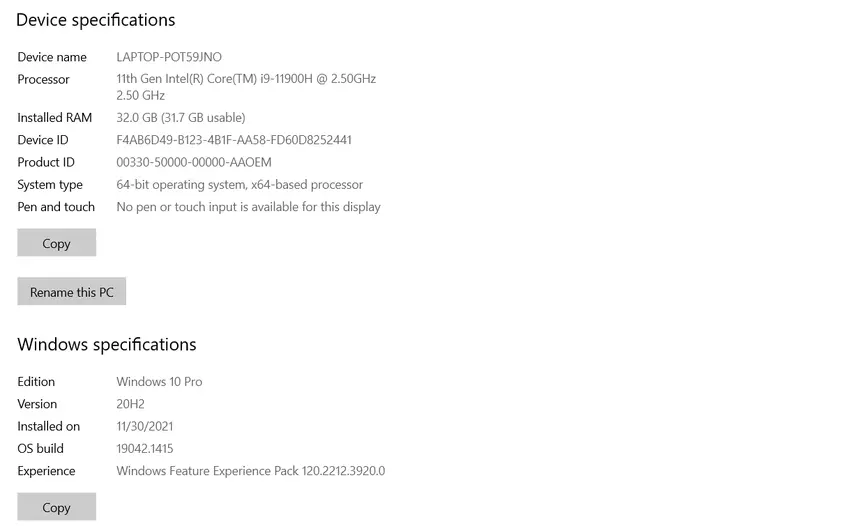Viewport: 850px width, 526px height.
Task: Click Copy button under Windows specifications
Action: pos(57,507)
